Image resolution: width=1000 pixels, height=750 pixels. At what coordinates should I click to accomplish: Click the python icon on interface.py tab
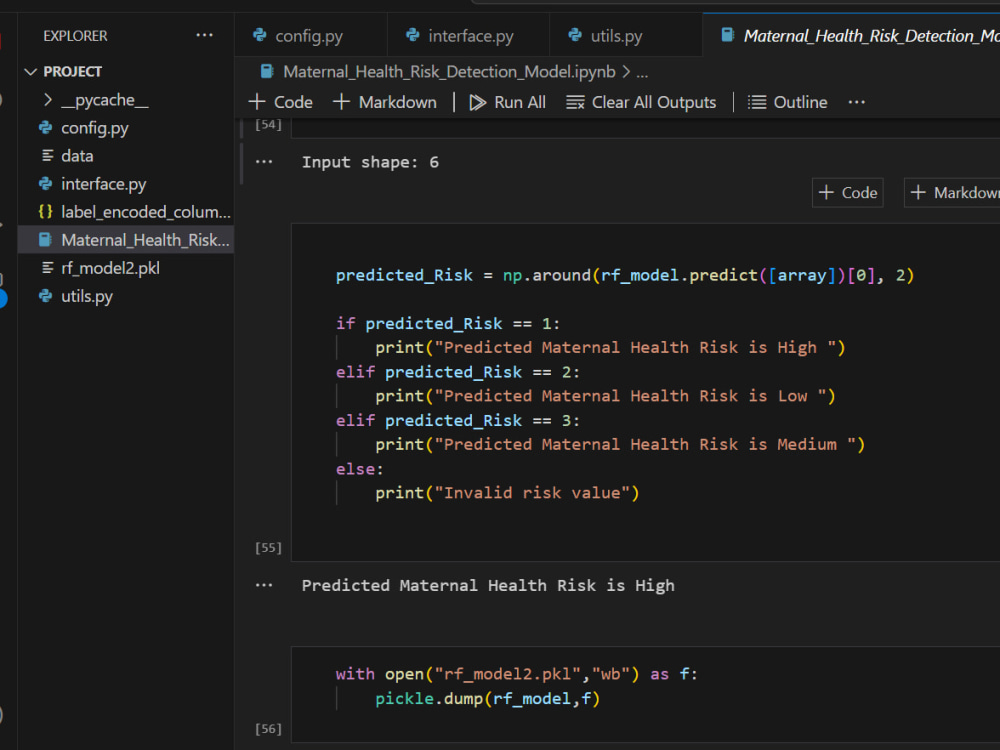click(413, 35)
